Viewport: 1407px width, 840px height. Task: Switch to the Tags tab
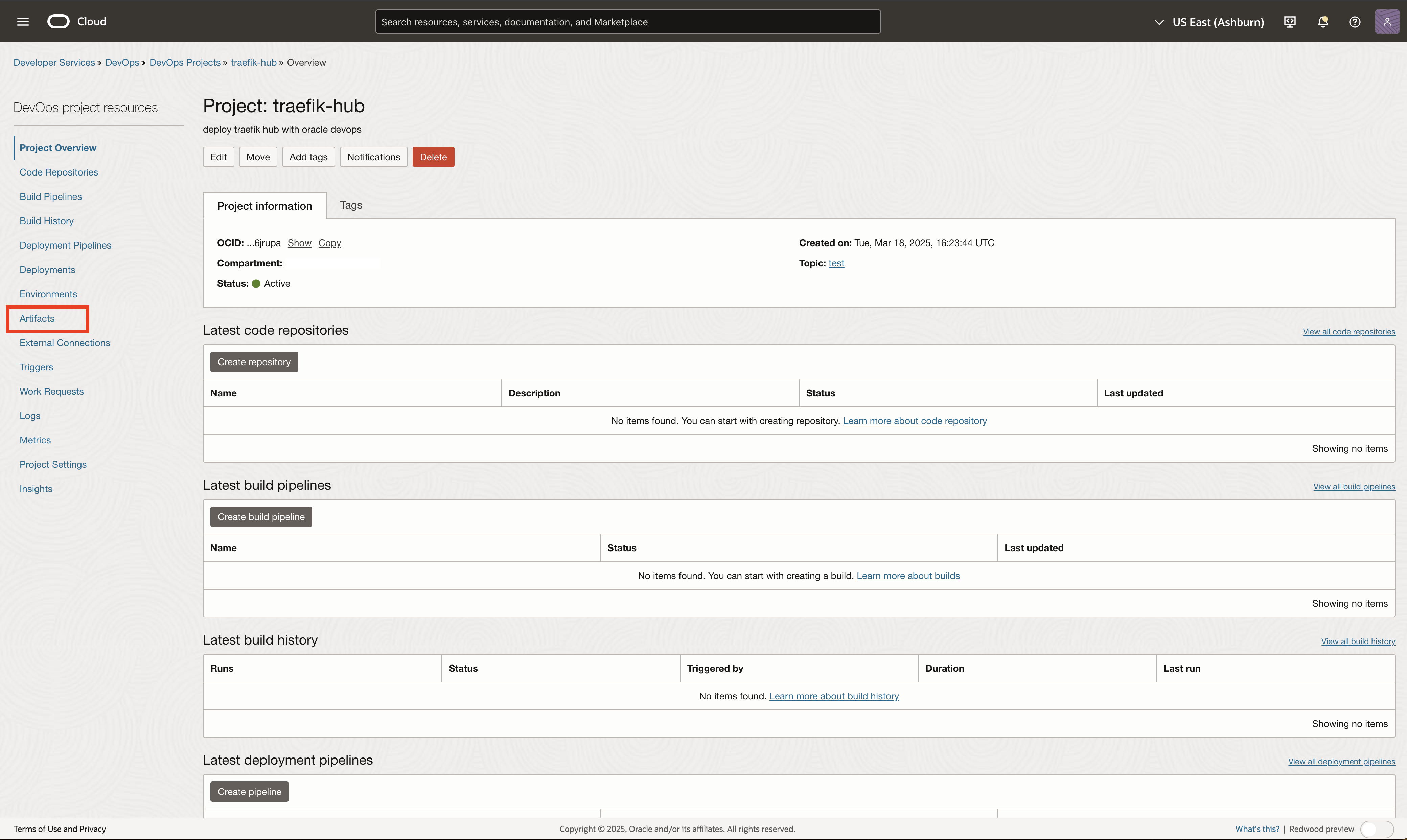(351, 205)
